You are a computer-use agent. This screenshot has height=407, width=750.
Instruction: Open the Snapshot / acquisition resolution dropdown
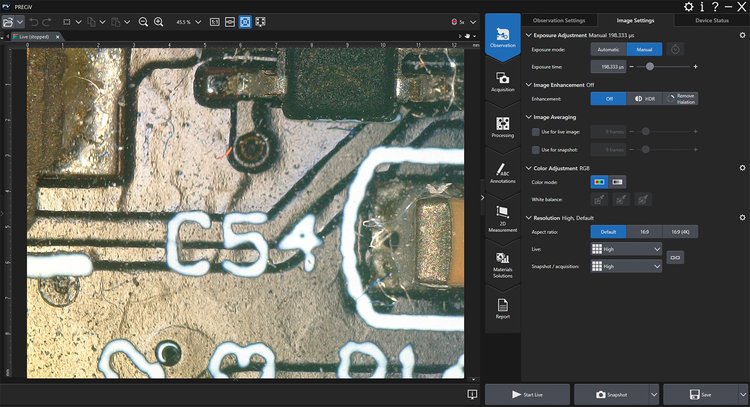(x=626, y=266)
